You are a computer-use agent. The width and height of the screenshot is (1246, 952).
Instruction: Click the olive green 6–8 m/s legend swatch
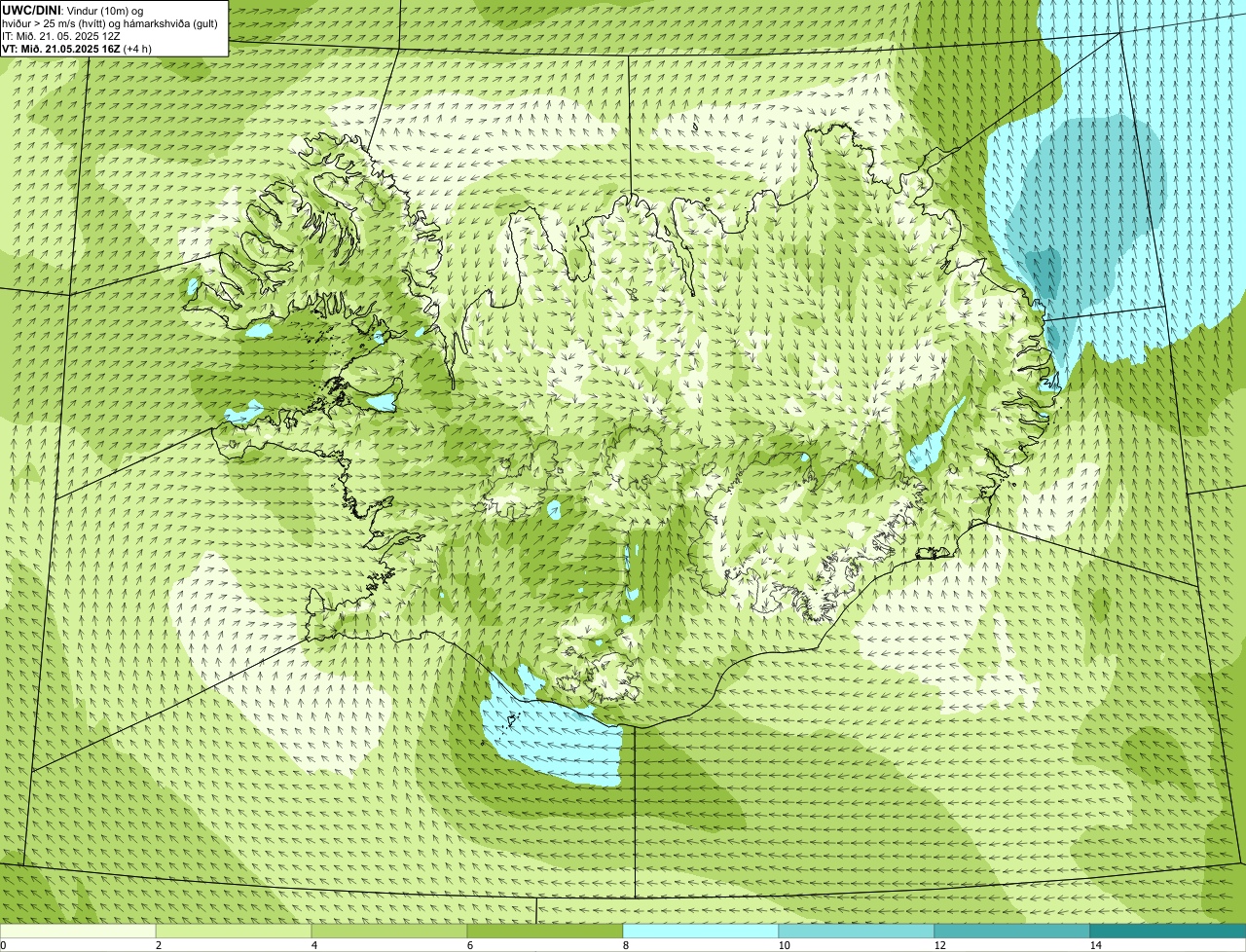click(x=545, y=931)
